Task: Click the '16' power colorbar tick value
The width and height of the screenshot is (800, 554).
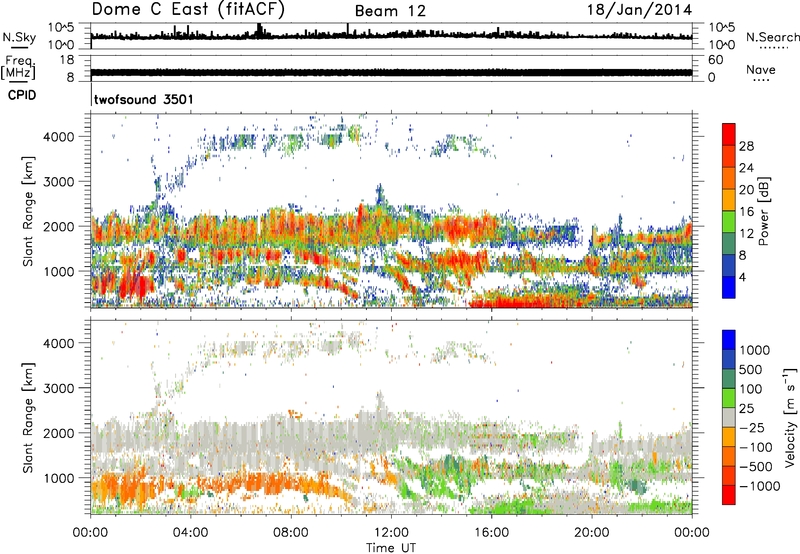Action: coord(746,212)
